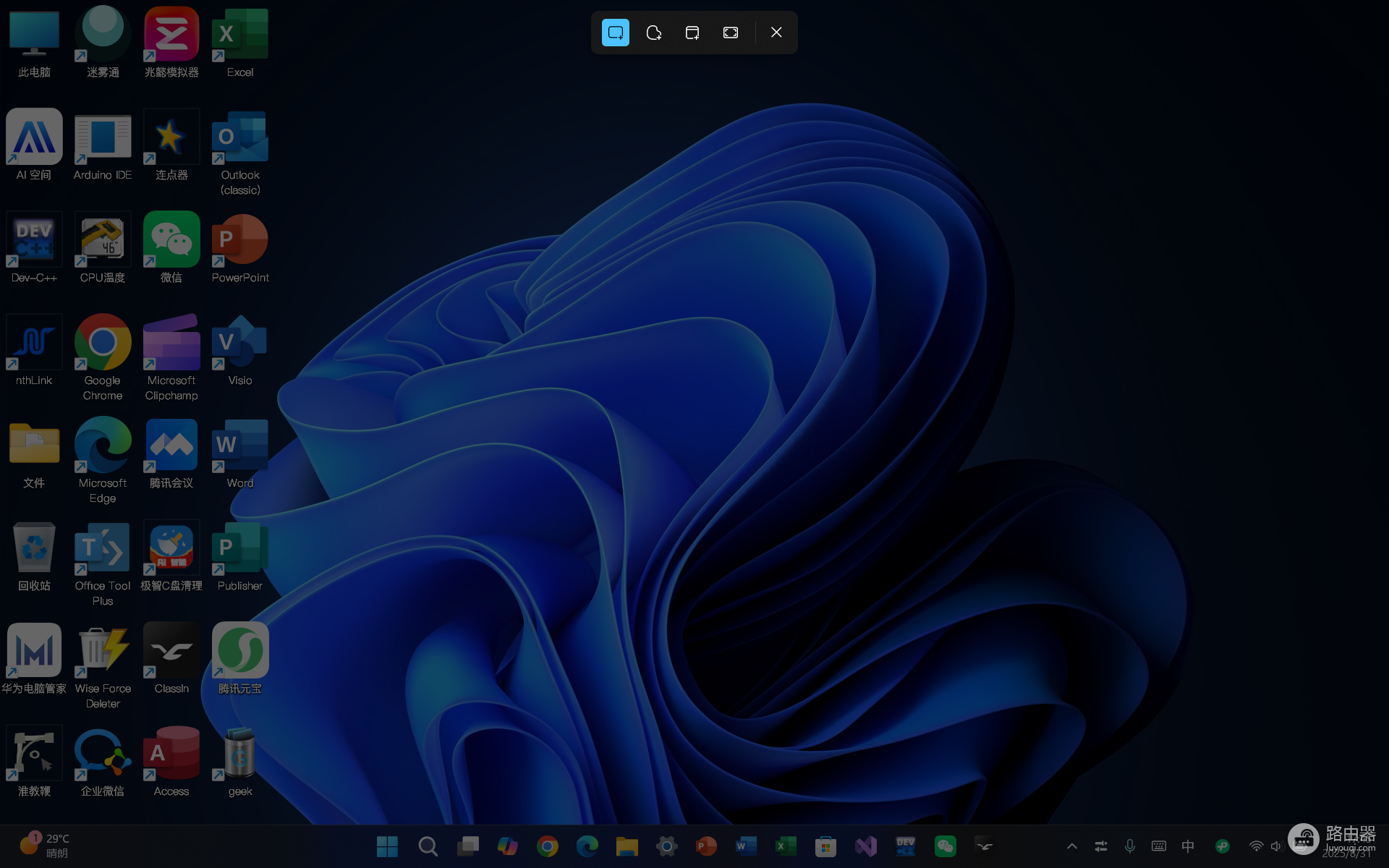Open Dev-C++ desktop shortcut
Image resolution: width=1389 pixels, height=868 pixels.
[x=34, y=247]
